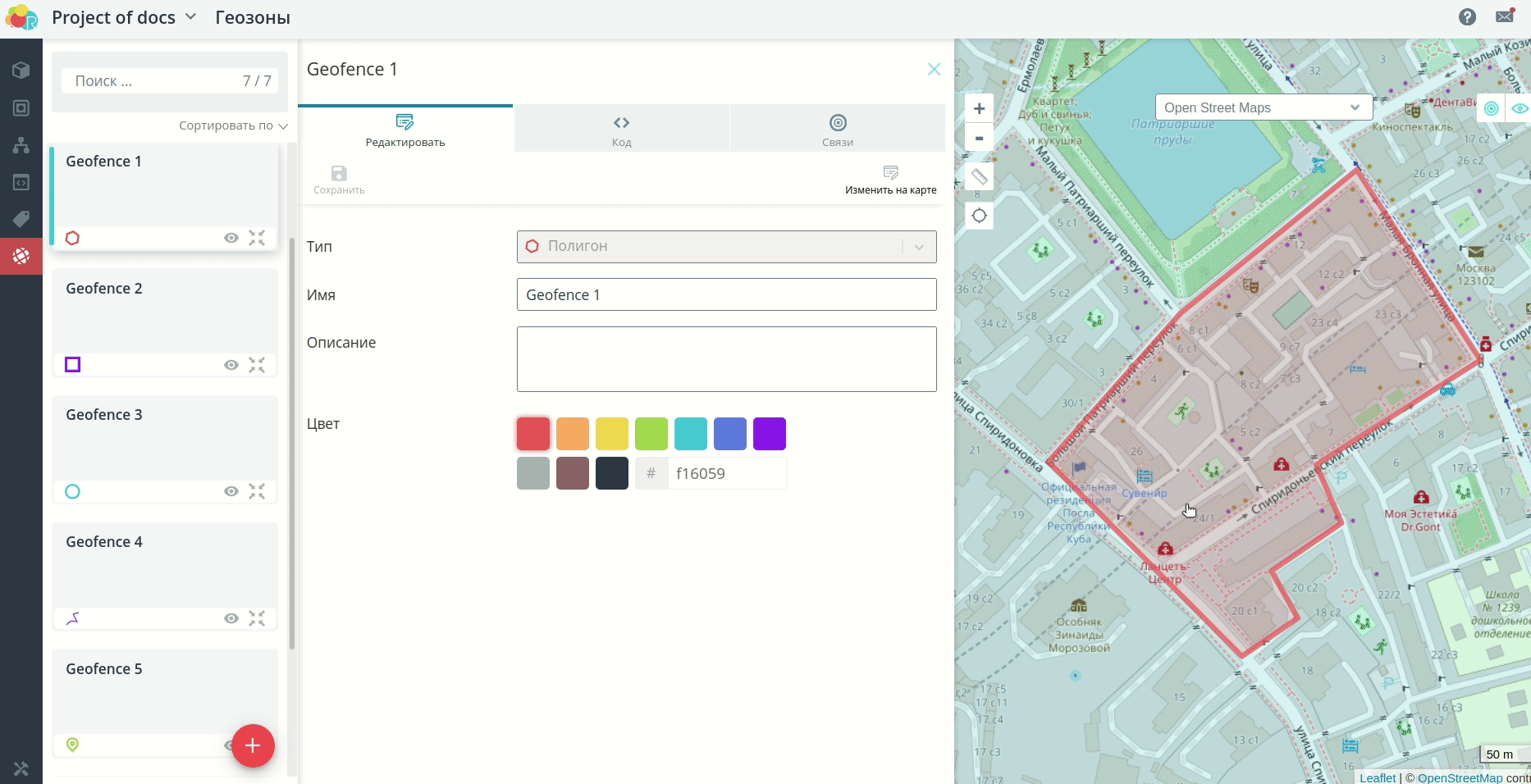Open the cube icon in the left sidebar
The height and width of the screenshot is (784, 1531).
[21, 71]
